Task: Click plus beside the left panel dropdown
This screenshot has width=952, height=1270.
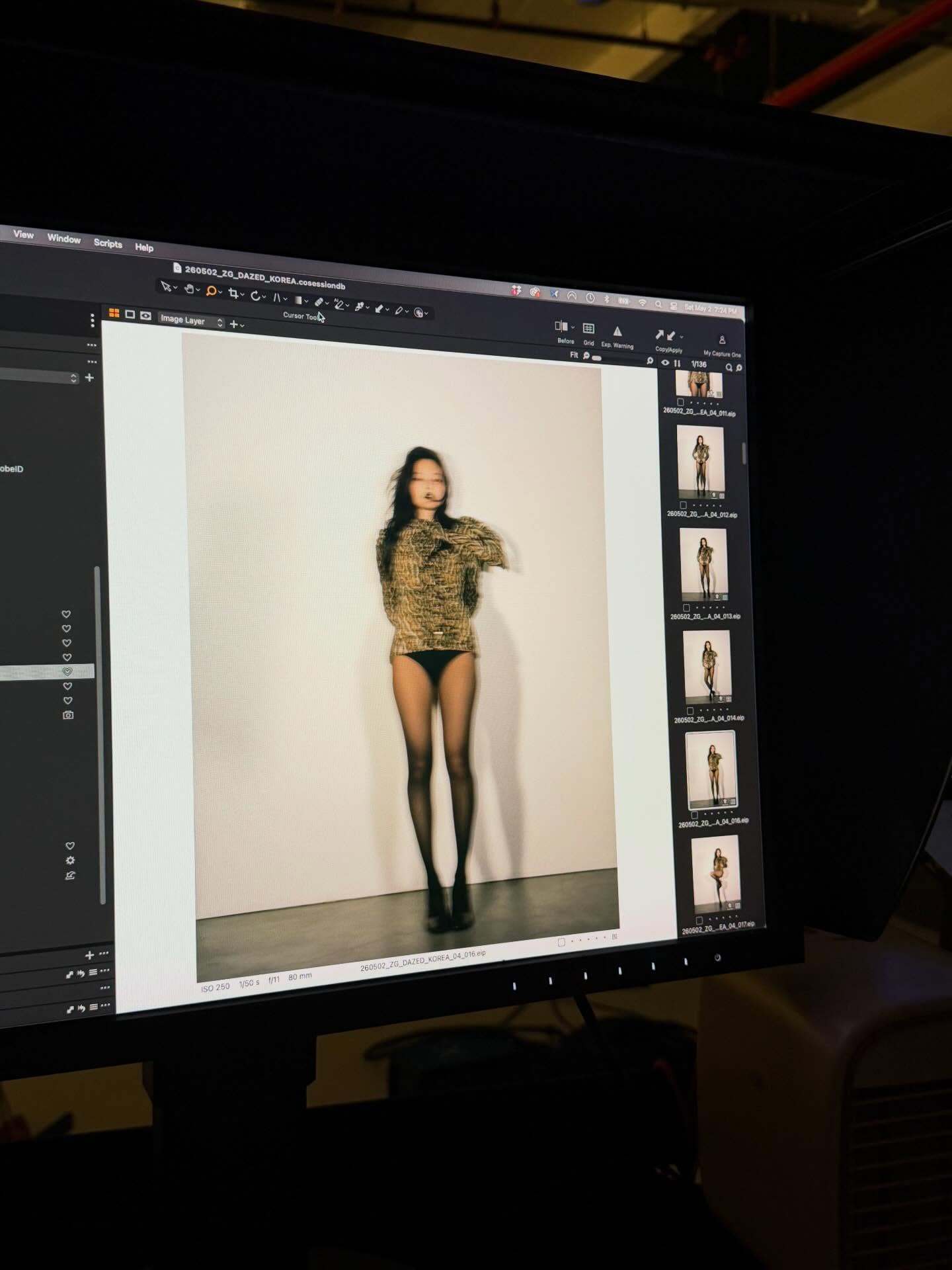Action: (89, 378)
